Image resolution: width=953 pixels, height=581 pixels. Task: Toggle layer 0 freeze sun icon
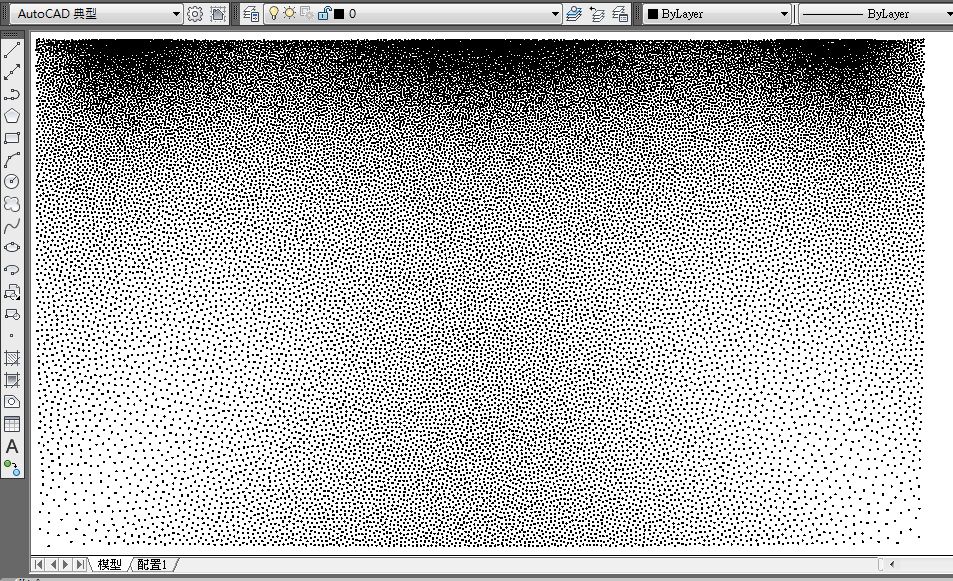click(290, 13)
